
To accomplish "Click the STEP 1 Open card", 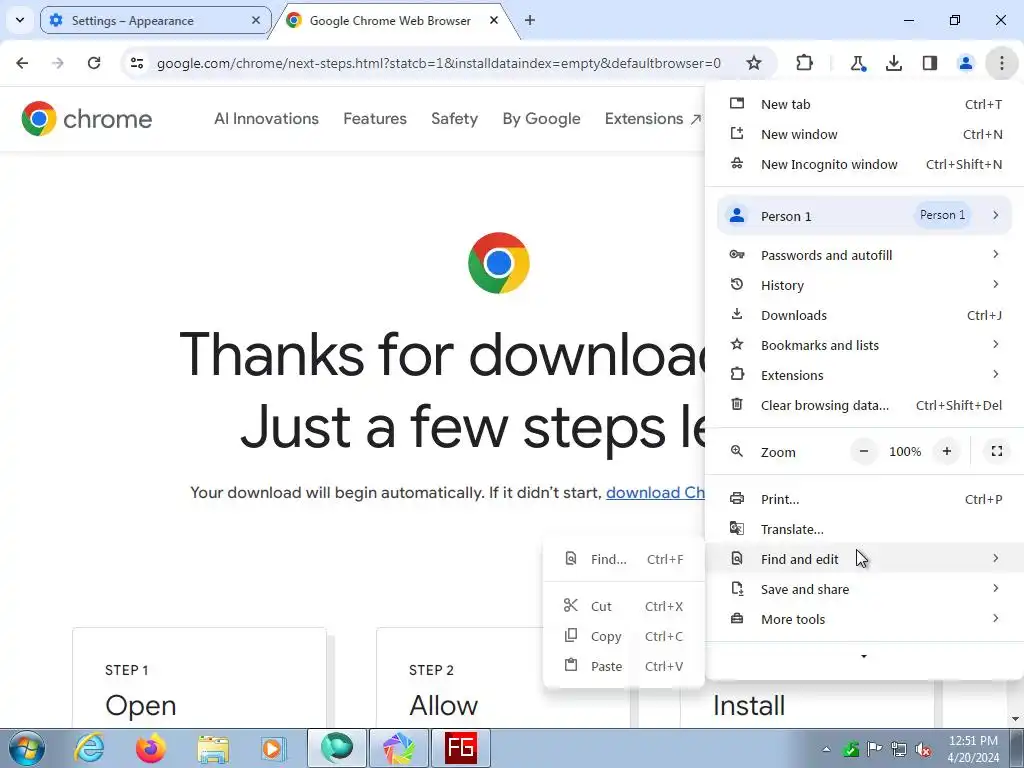I will [199, 677].
